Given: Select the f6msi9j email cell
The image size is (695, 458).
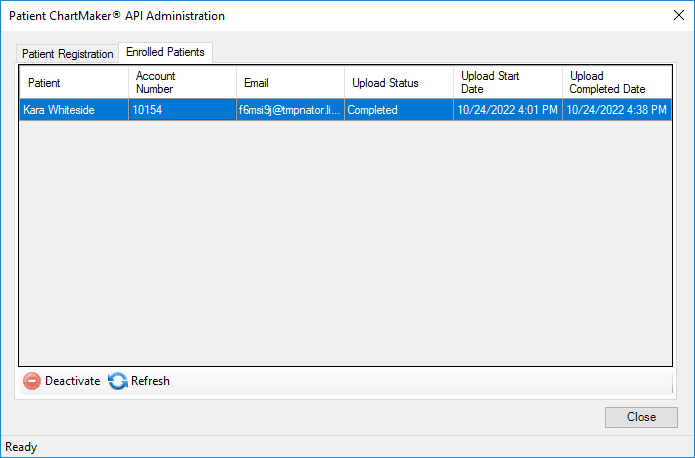Looking at the screenshot, I should click(291, 110).
